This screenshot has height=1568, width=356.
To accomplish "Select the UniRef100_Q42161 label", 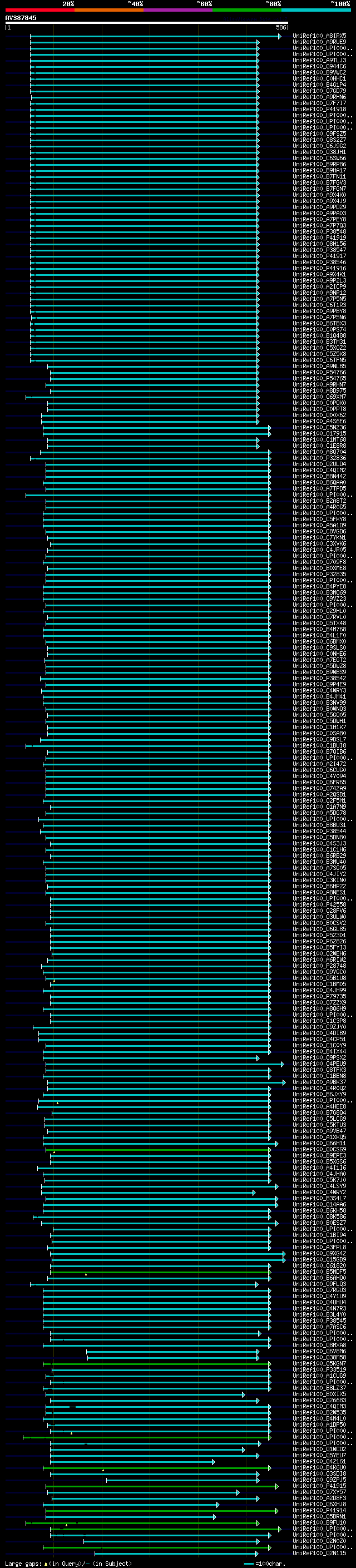I will click(319, 1461).
